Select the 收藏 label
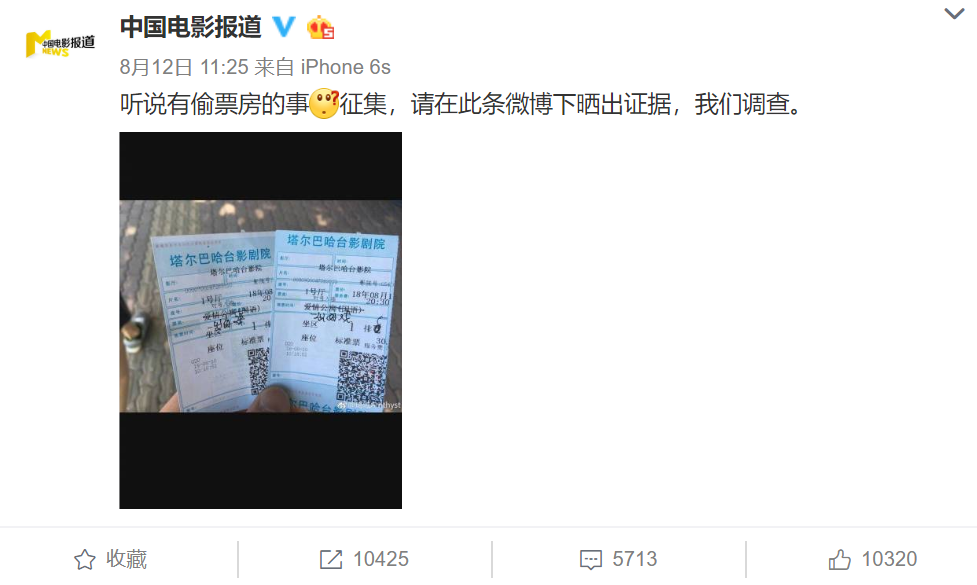The height and width of the screenshot is (585, 977). click(126, 559)
